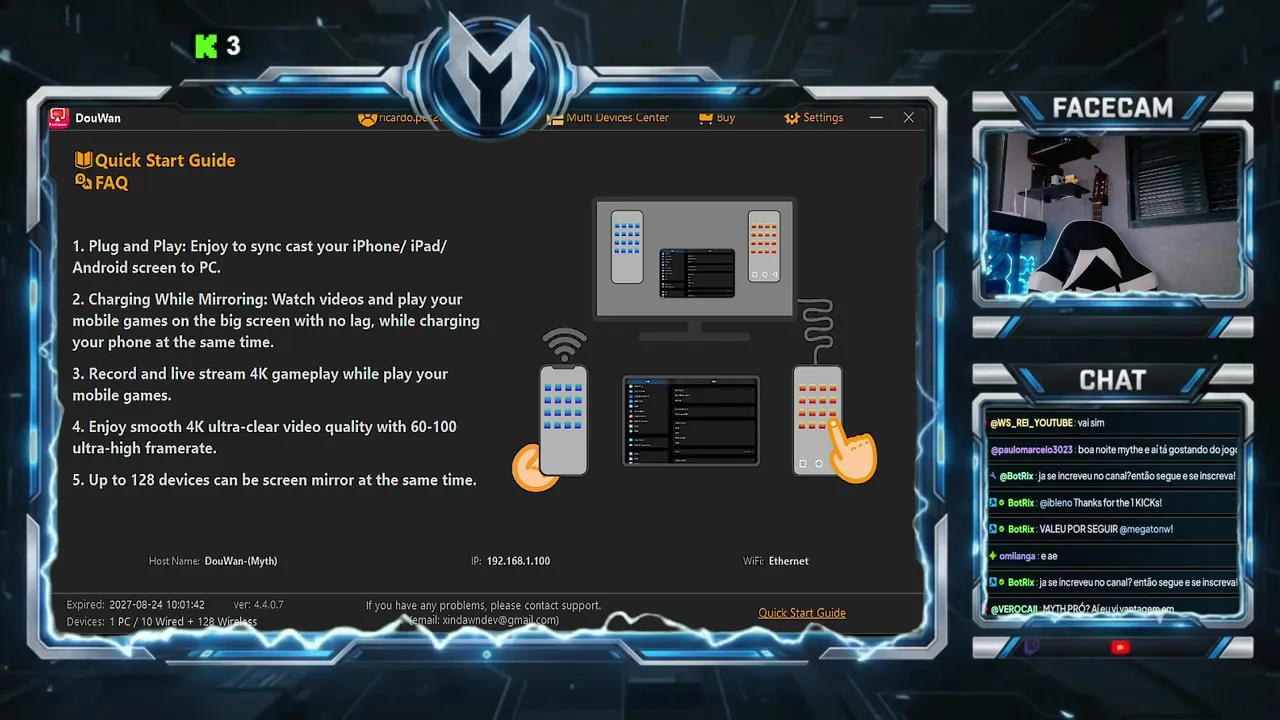The height and width of the screenshot is (720, 1280).
Task: Click the underlined Quick Start Guide footer link
Action: (x=802, y=613)
